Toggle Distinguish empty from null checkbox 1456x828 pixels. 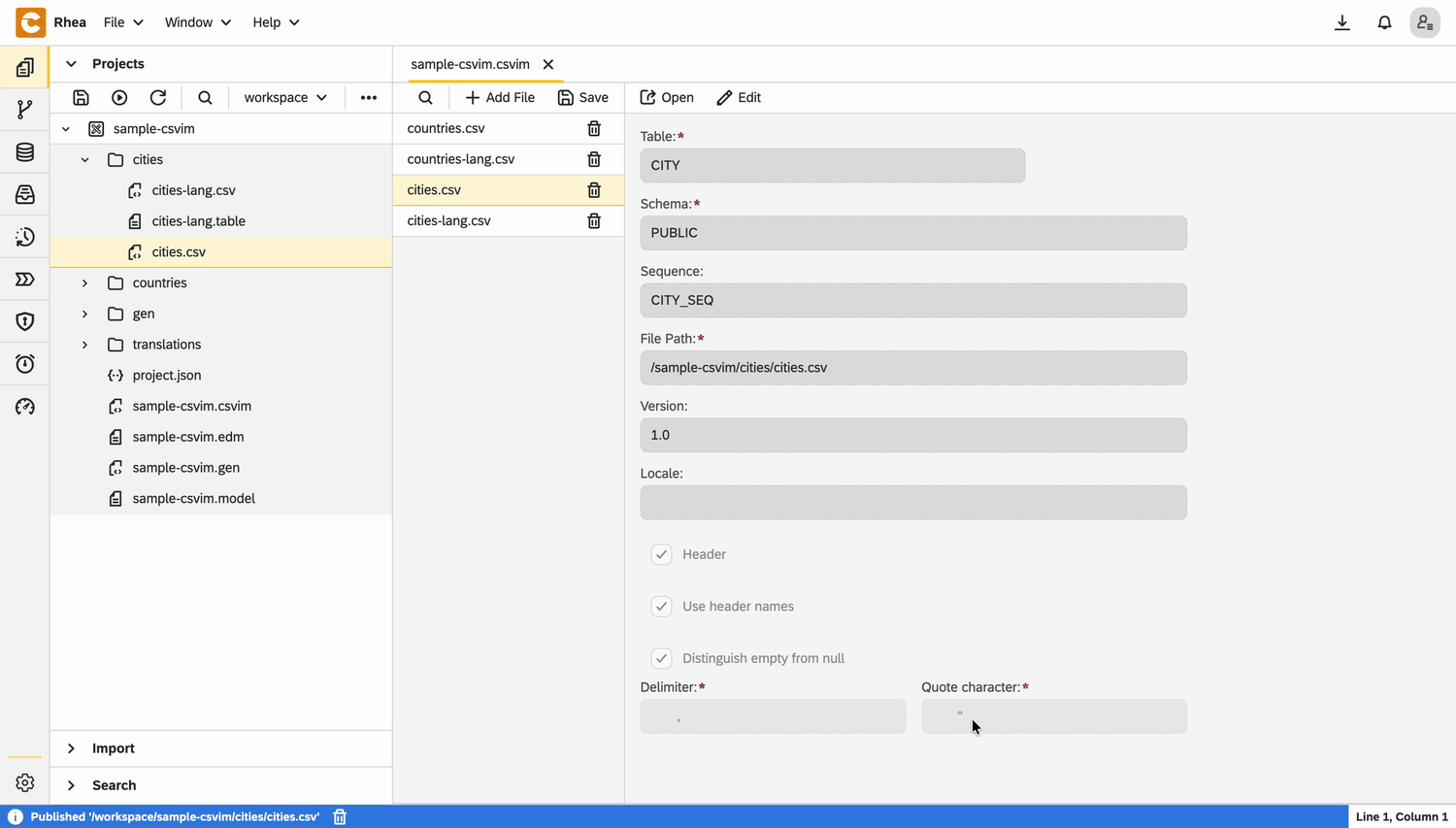coord(662,658)
